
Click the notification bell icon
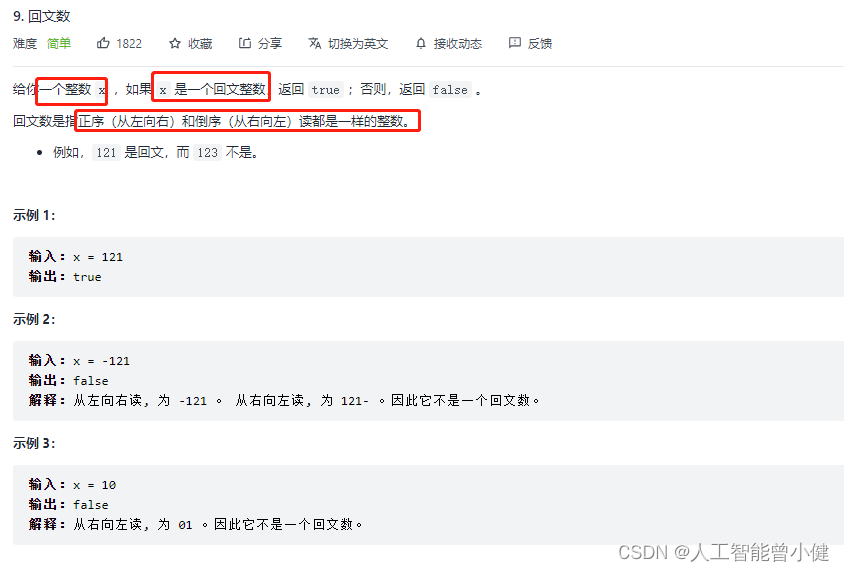[x=421, y=43]
